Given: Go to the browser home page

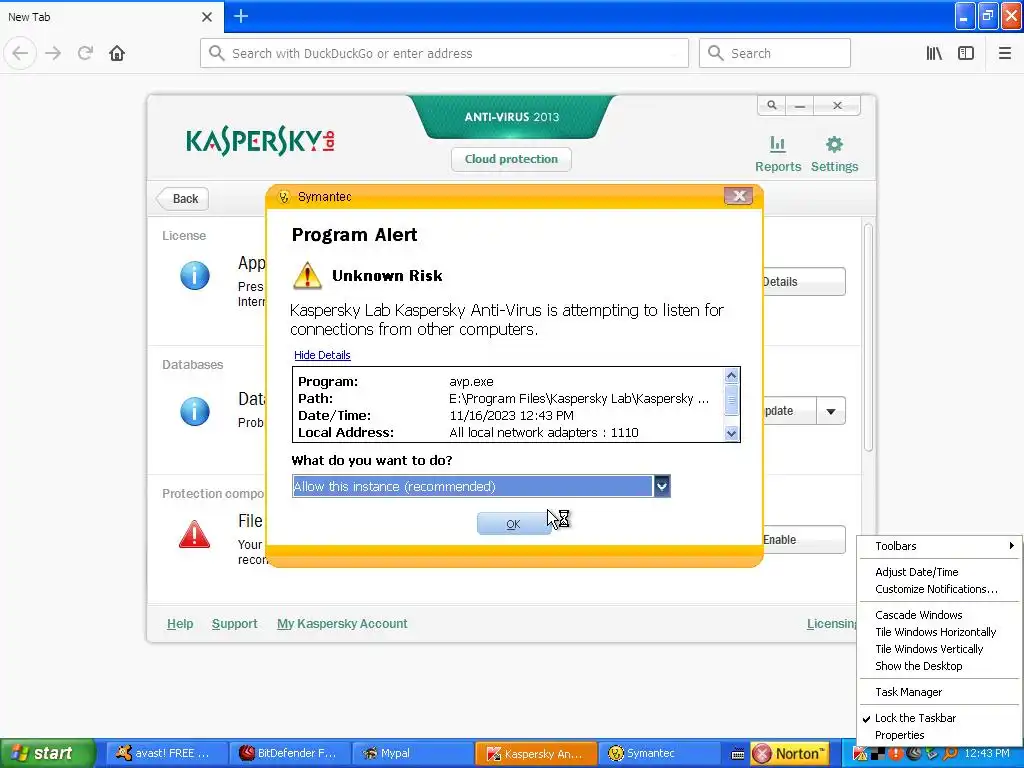Looking at the screenshot, I should tap(117, 54).
